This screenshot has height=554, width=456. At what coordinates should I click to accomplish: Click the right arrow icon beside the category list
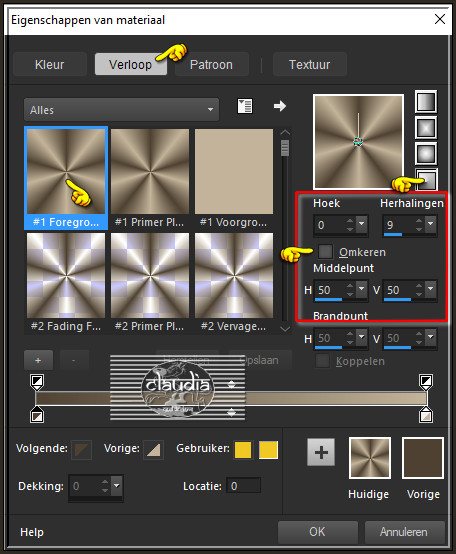coord(280,106)
